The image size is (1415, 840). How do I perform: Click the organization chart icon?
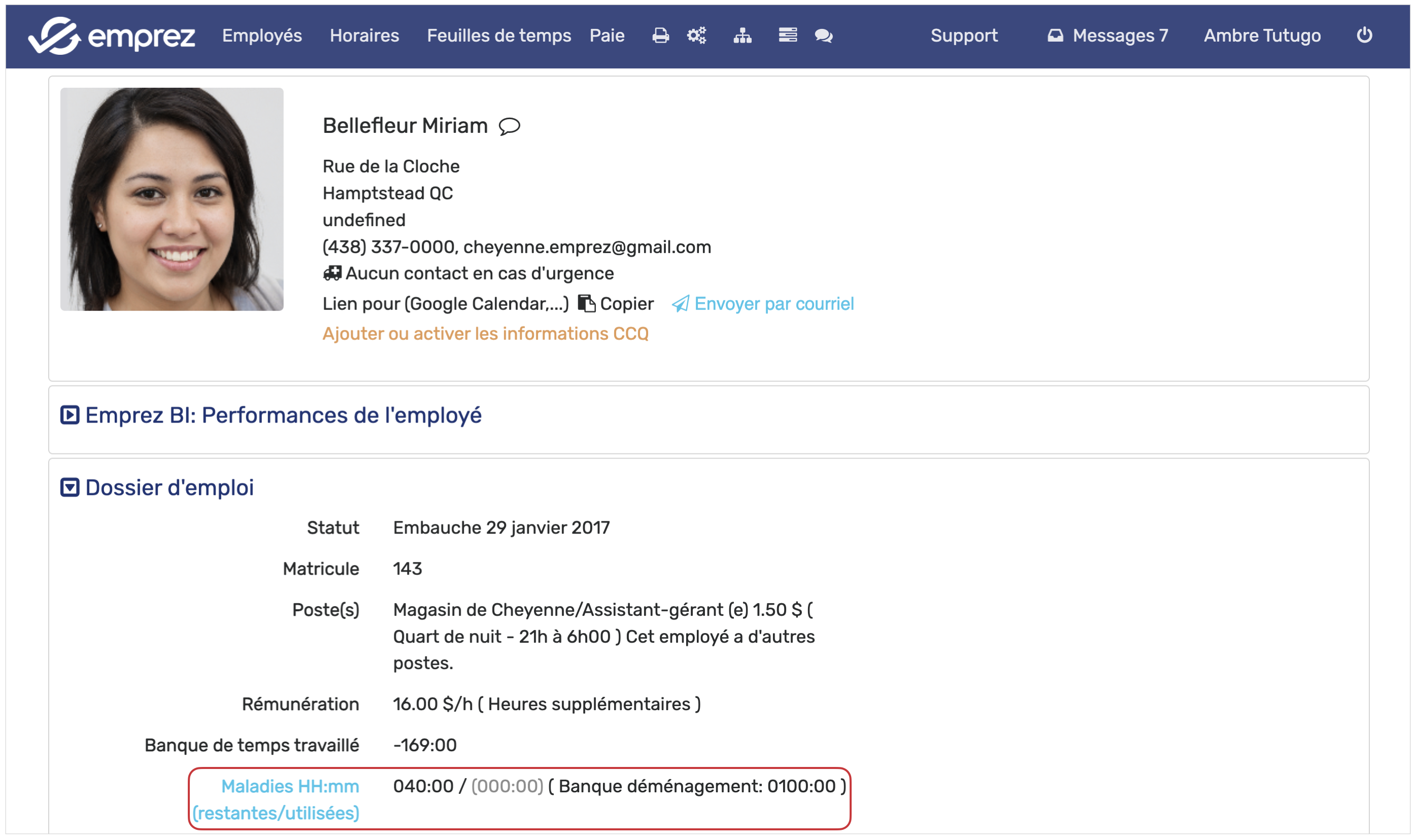743,36
